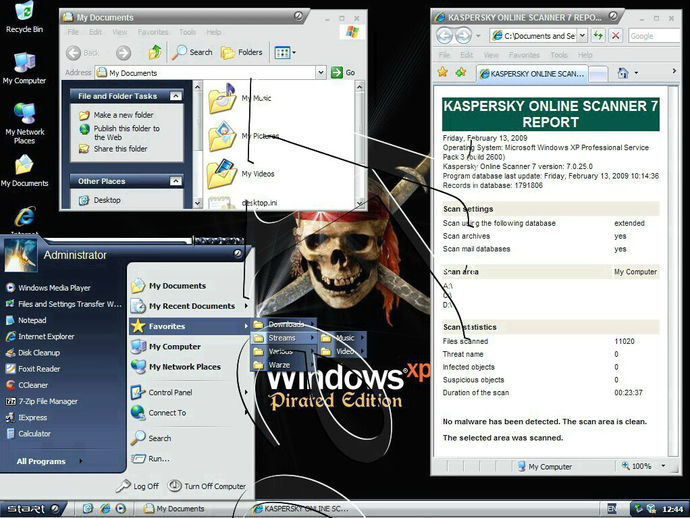Open File menu in My Documents window
The height and width of the screenshot is (518, 690).
click(73, 32)
